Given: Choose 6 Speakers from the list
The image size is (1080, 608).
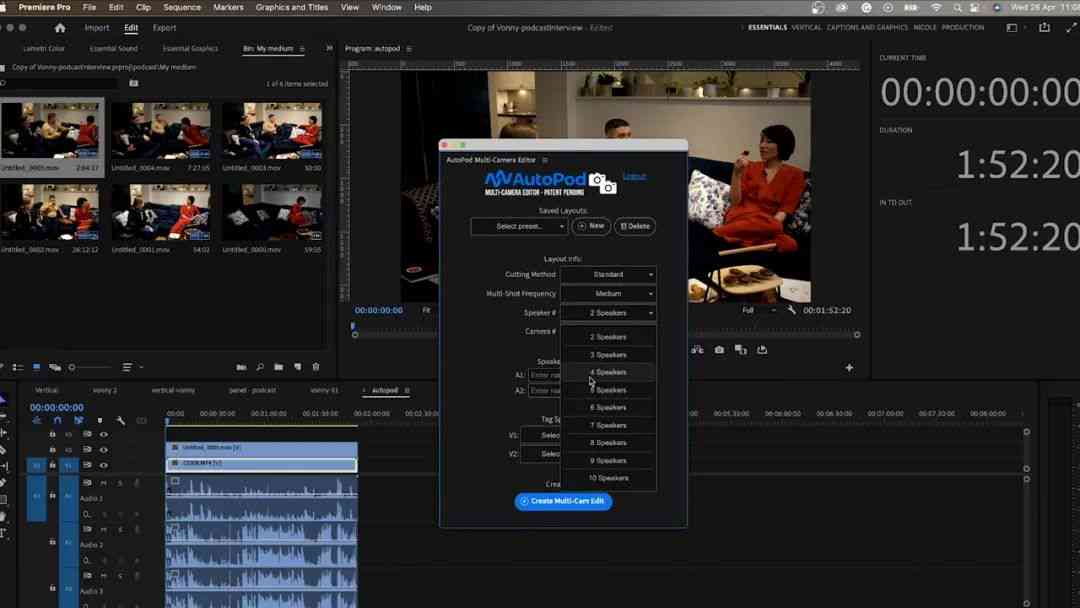Looking at the screenshot, I should coord(608,408).
